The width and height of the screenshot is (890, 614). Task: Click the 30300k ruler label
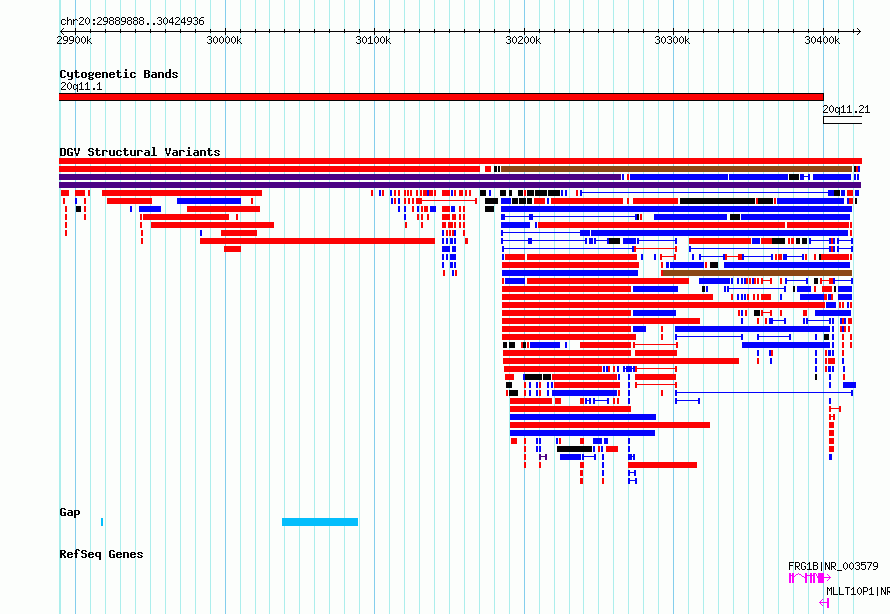(x=672, y=40)
